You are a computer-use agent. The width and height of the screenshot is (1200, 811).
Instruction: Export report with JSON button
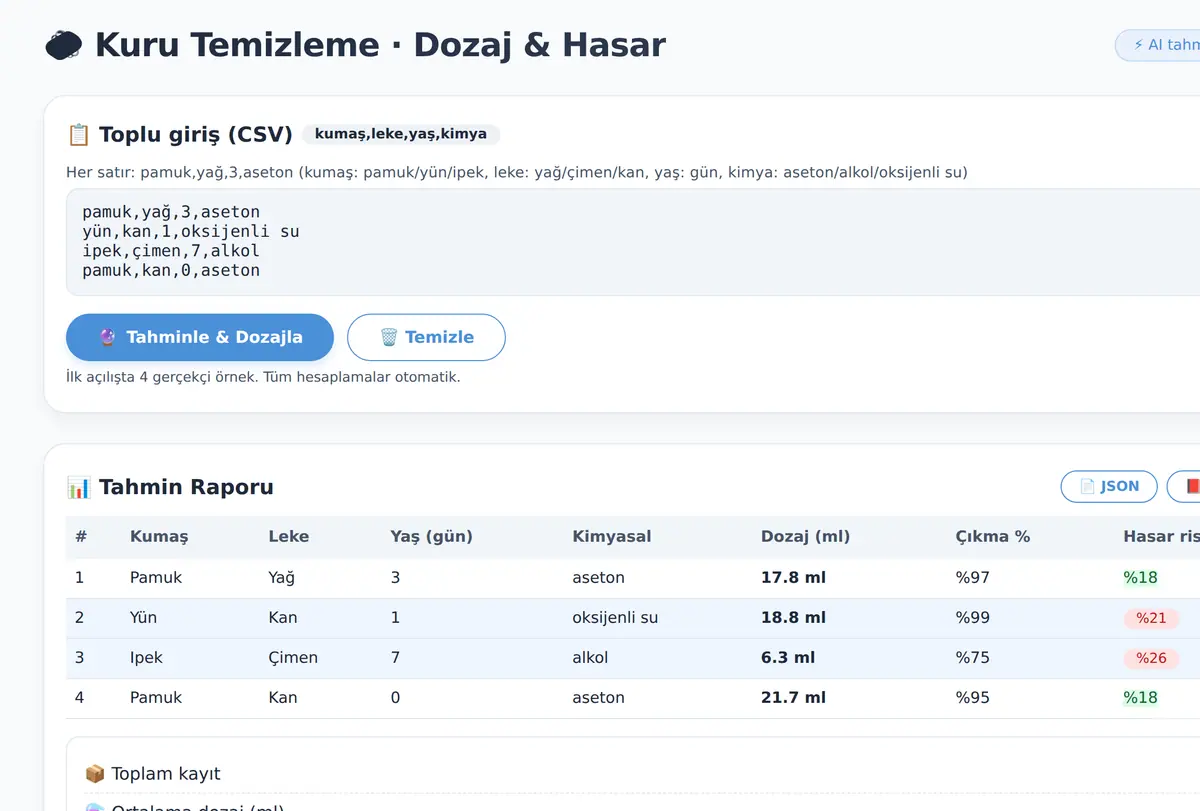[1109, 486]
